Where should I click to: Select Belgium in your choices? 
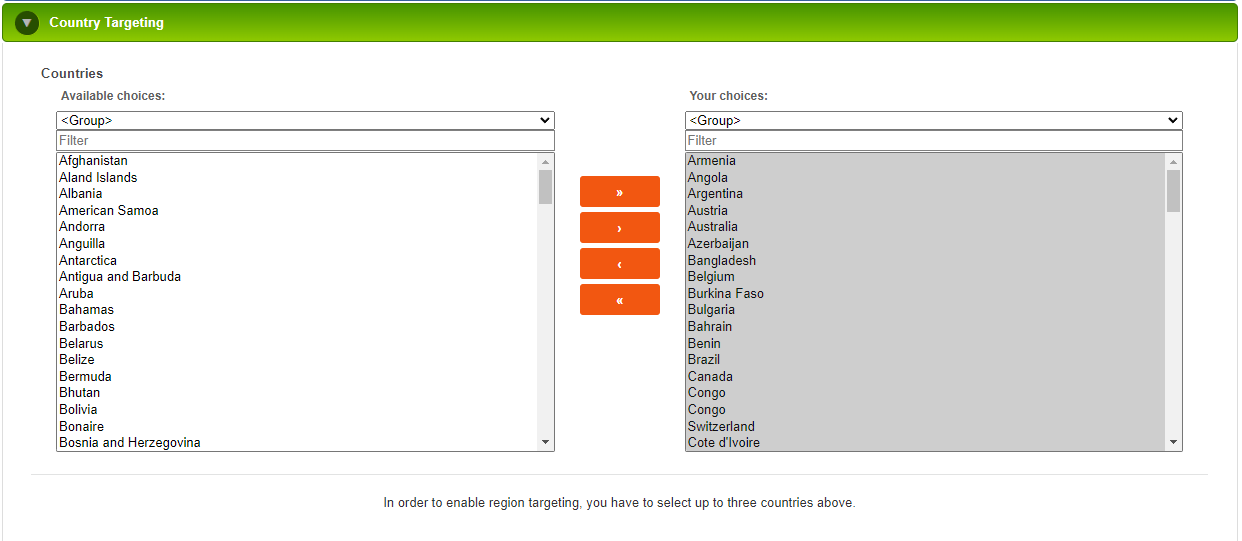pos(926,277)
